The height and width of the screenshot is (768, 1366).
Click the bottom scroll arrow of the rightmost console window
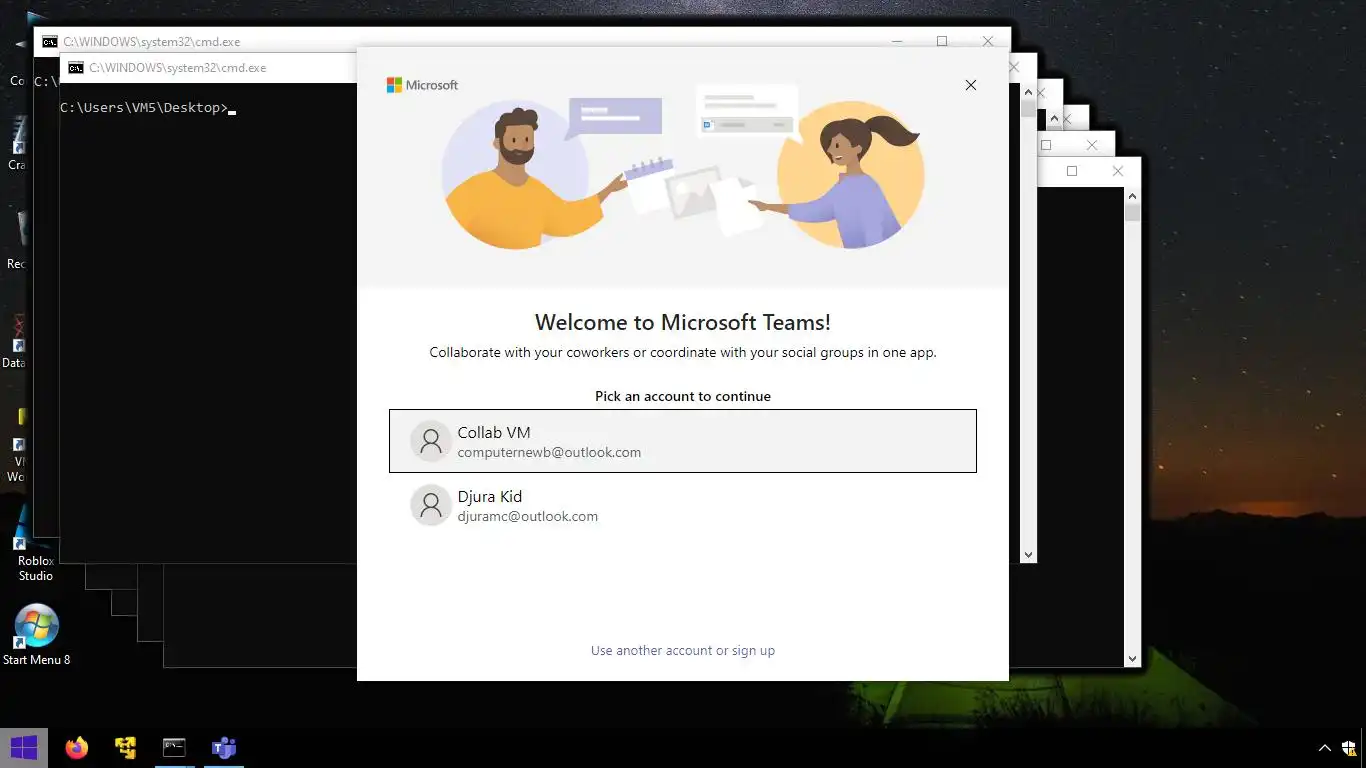(x=1132, y=659)
